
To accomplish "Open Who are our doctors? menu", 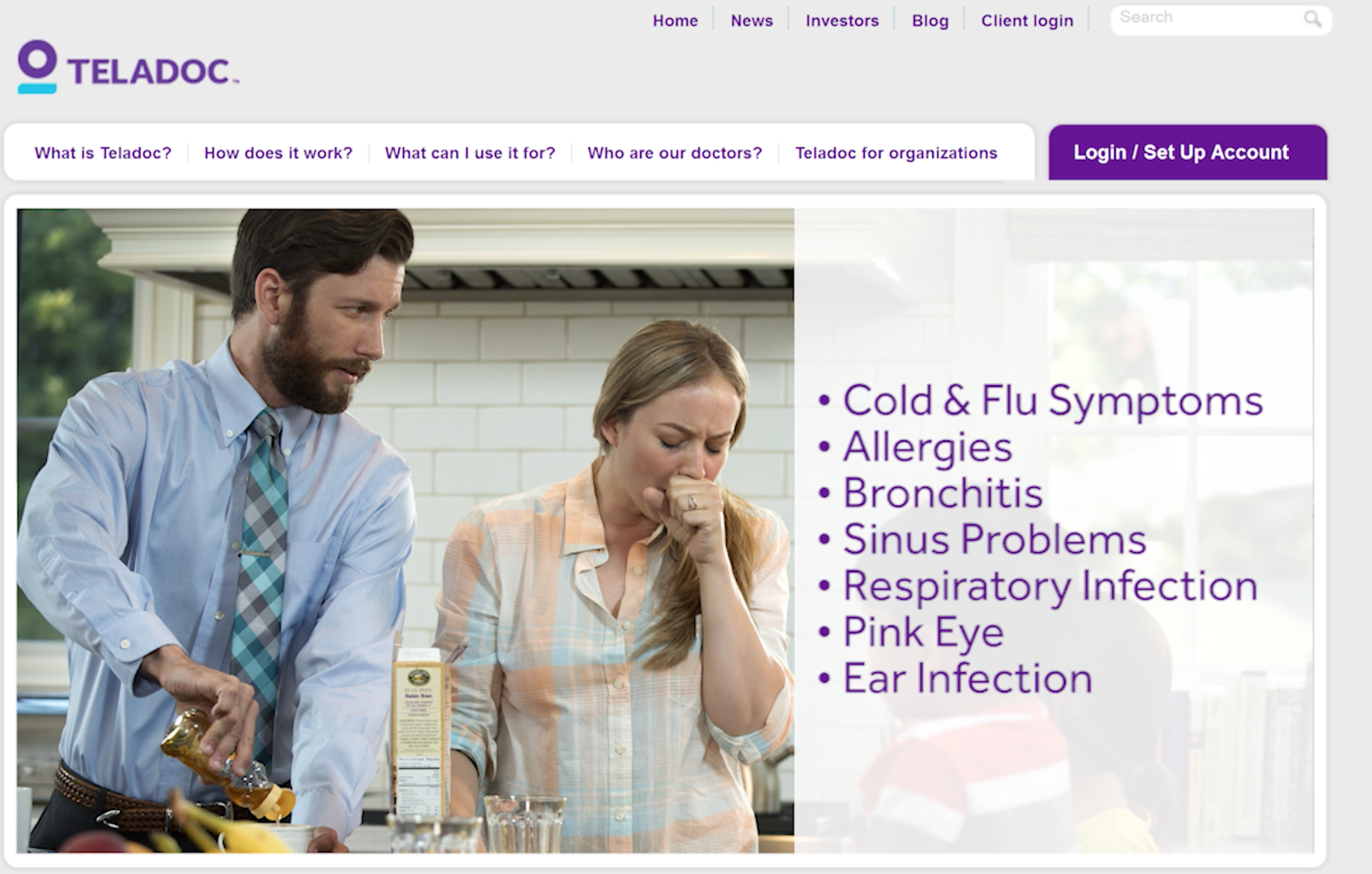I will (x=675, y=152).
